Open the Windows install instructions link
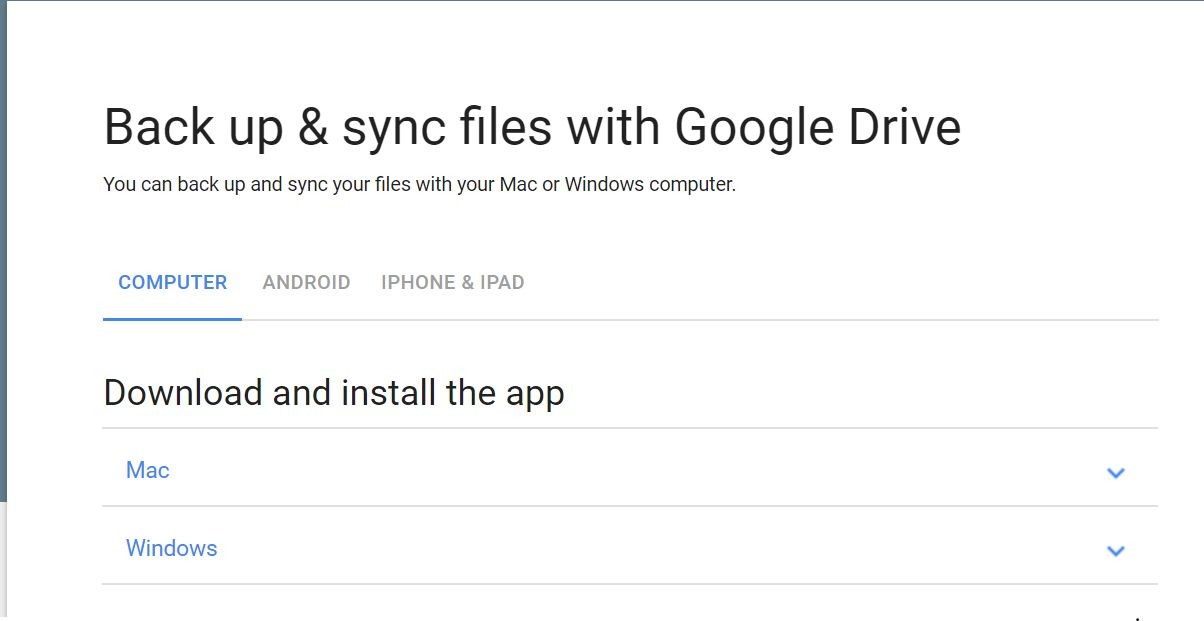 (x=172, y=548)
